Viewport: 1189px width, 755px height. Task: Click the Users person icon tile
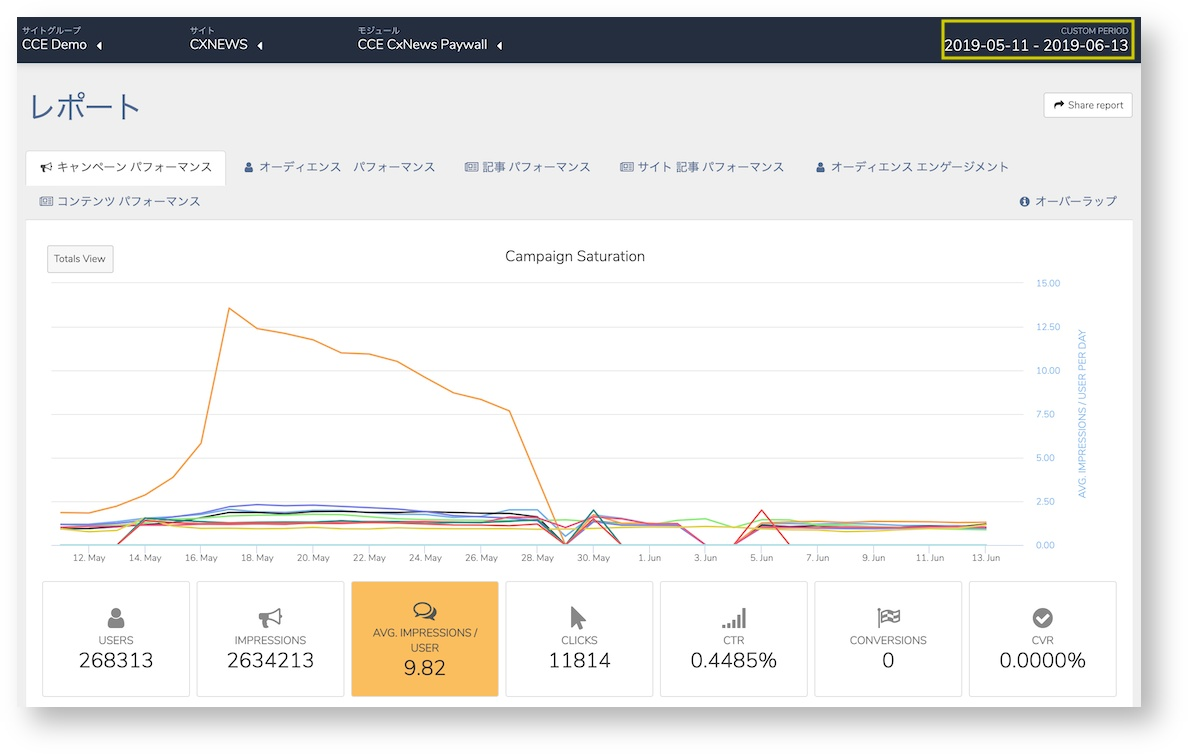(x=116, y=618)
